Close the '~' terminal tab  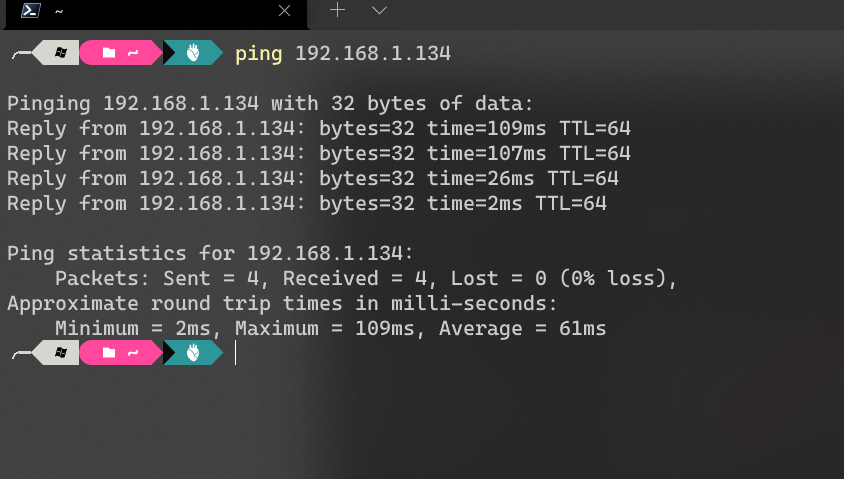point(284,10)
